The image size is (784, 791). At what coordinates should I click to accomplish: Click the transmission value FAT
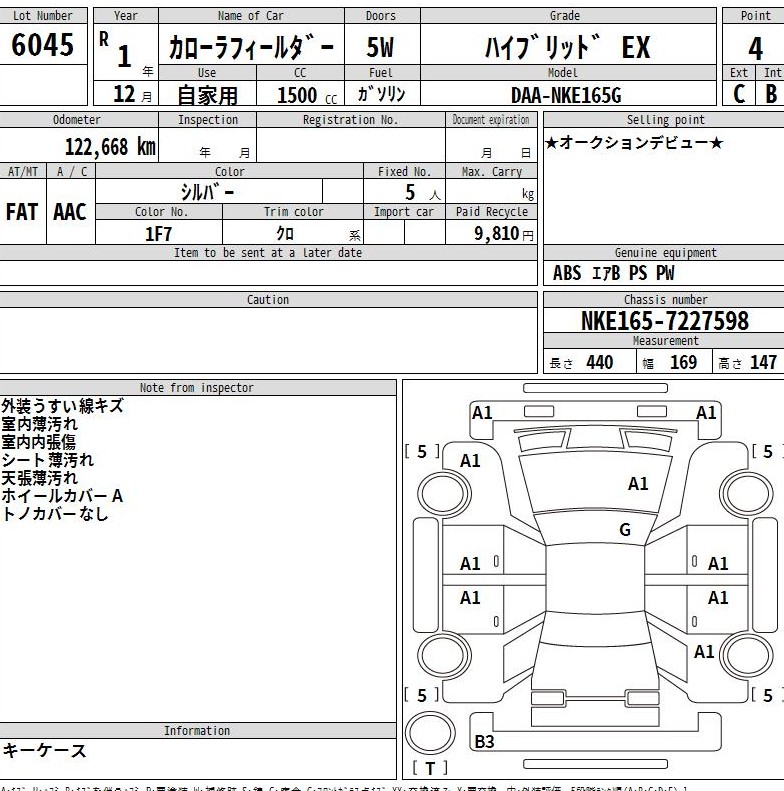click(22, 211)
